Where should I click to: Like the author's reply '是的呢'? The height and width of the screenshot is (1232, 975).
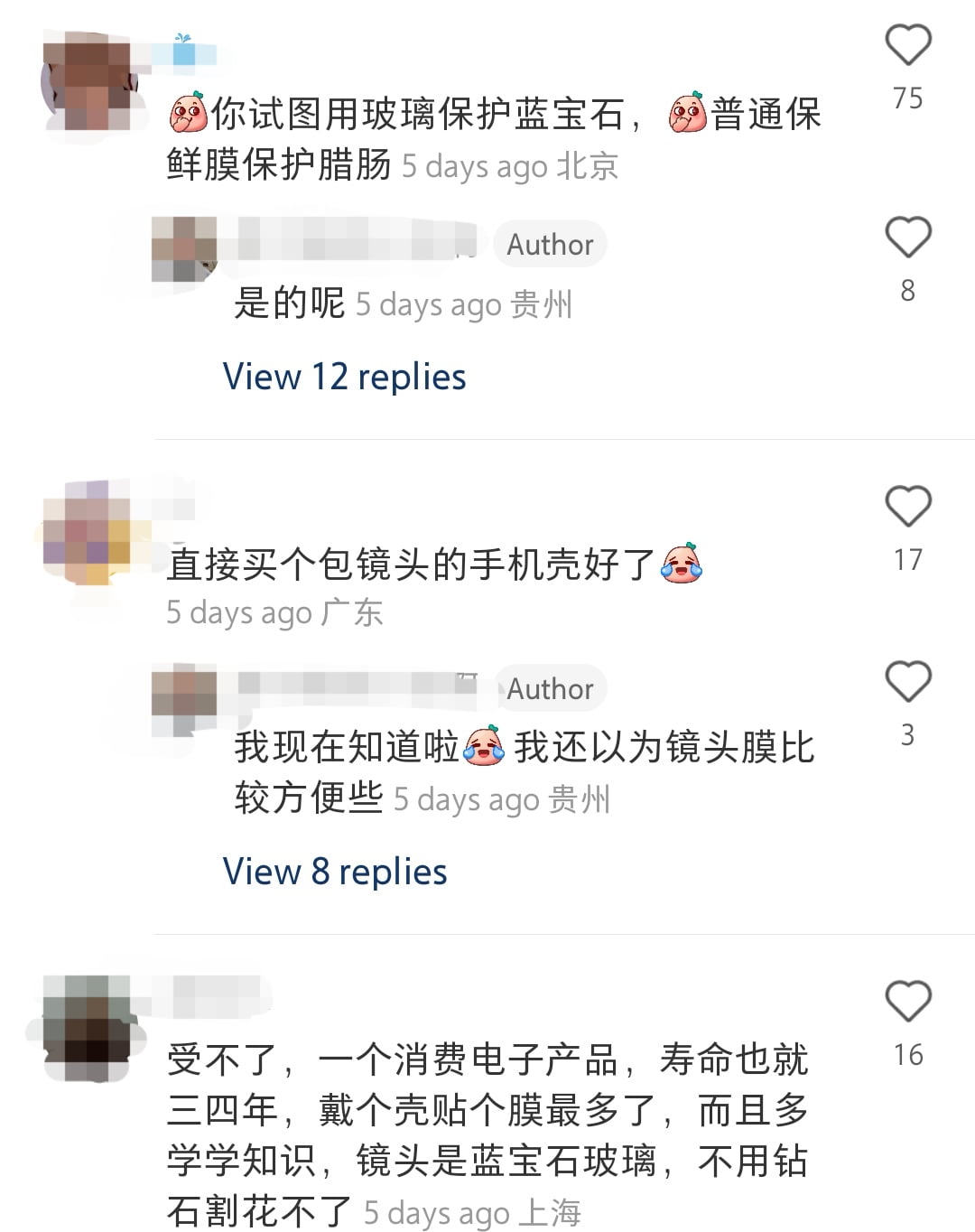pos(907,238)
